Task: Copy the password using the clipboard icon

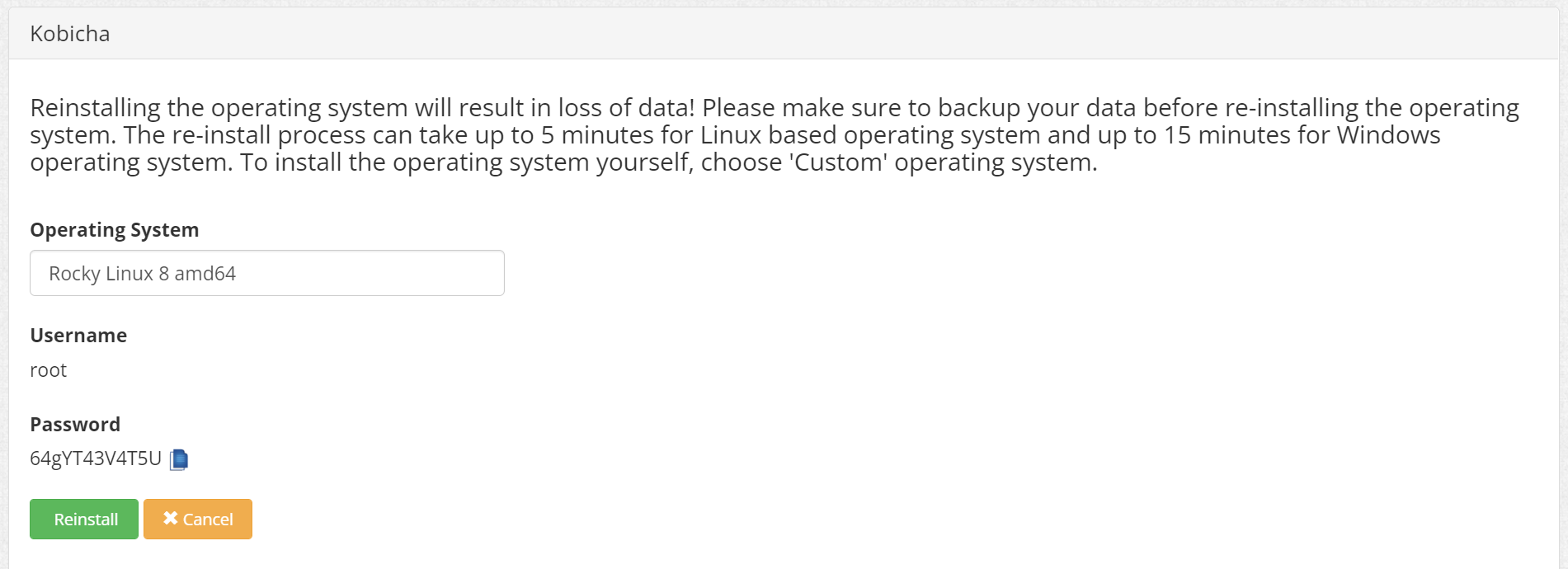Action: tap(179, 459)
